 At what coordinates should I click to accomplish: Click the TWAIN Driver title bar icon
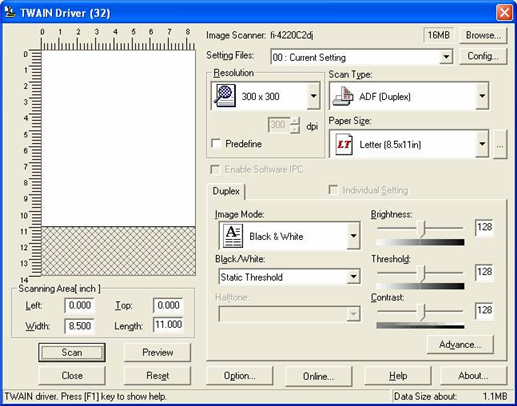click(x=10, y=13)
